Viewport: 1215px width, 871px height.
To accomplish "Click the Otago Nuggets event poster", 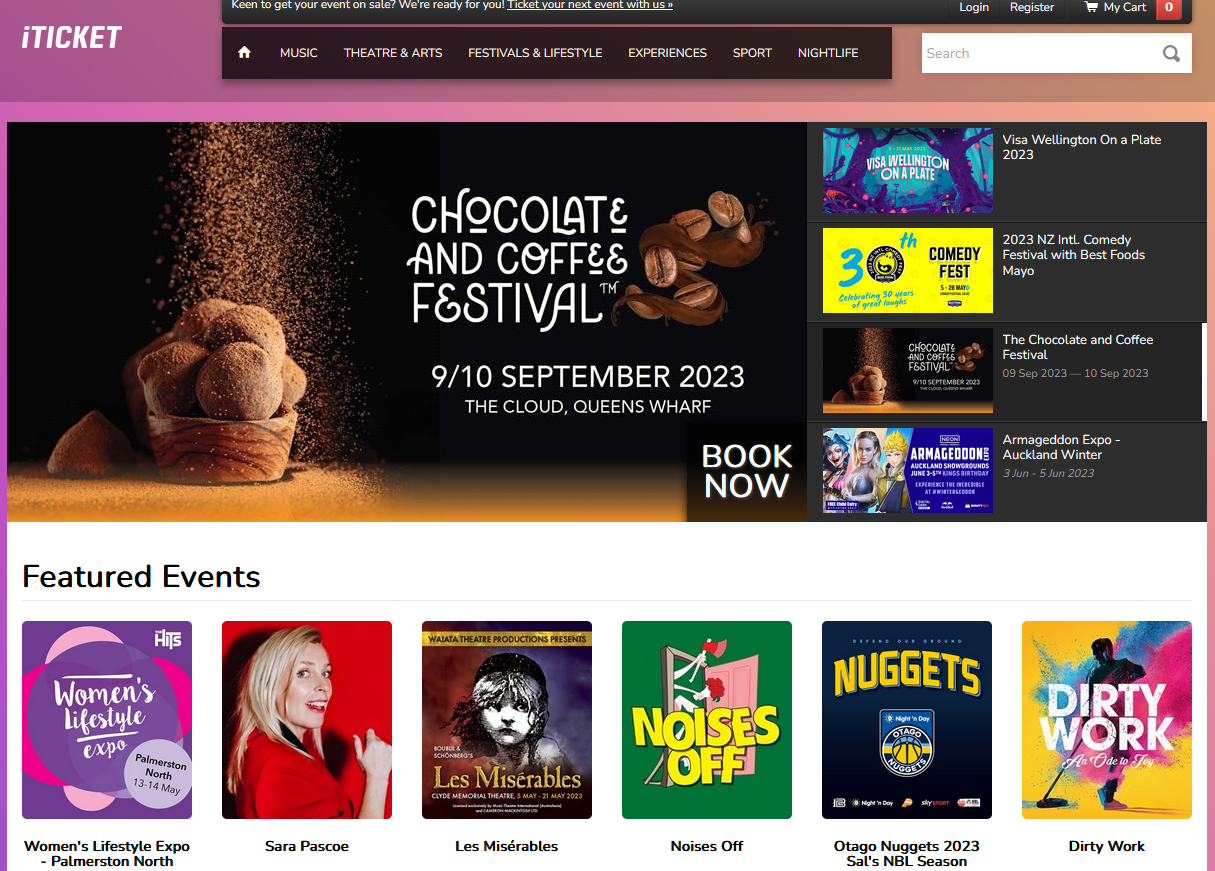I will point(907,720).
